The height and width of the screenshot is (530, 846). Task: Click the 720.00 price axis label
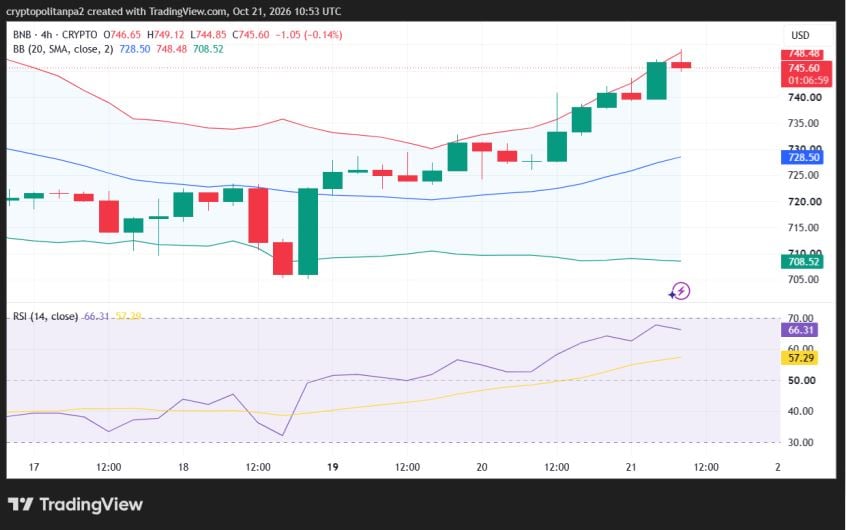coord(804,202)
